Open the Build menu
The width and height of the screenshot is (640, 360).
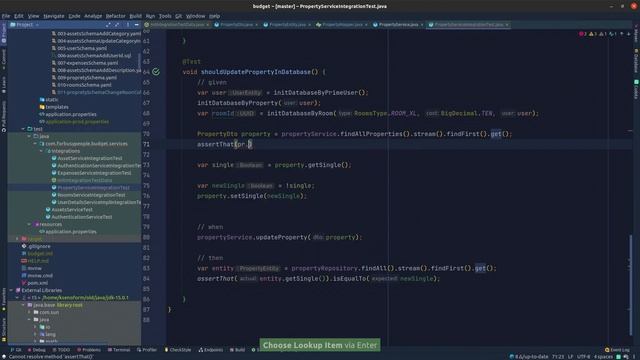tap(135, 16)
